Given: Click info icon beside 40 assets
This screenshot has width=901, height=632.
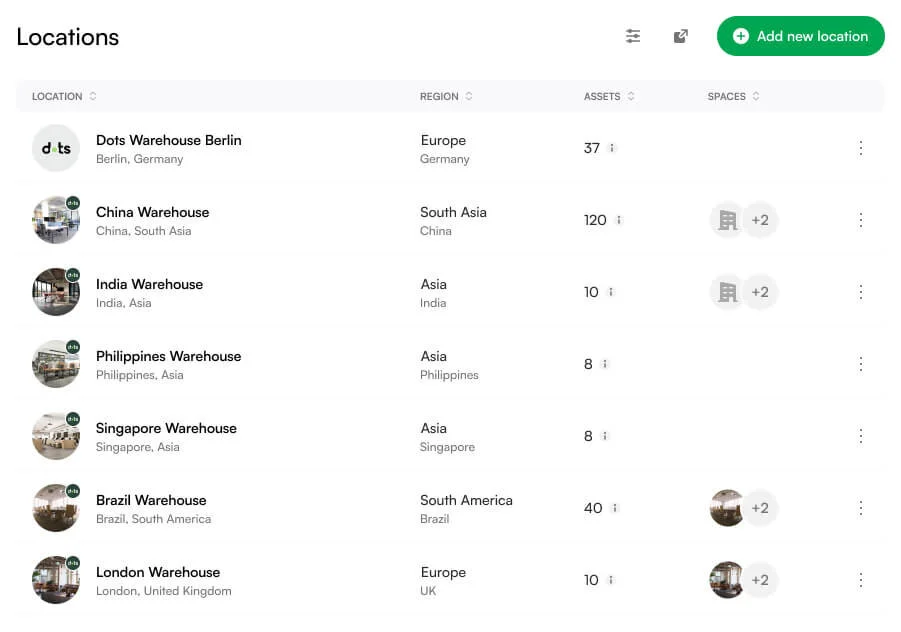Looking at the screenshot, I should [615, 508].
